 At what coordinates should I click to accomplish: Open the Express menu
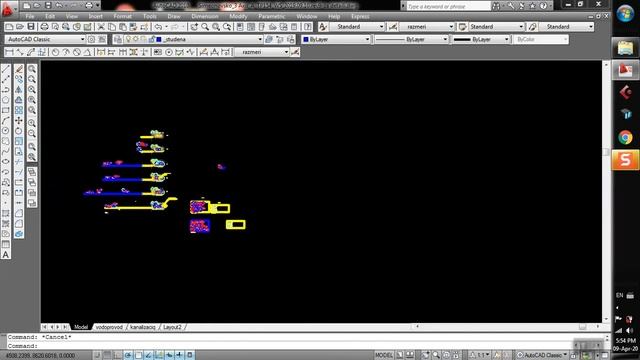(x=360, y=16)
